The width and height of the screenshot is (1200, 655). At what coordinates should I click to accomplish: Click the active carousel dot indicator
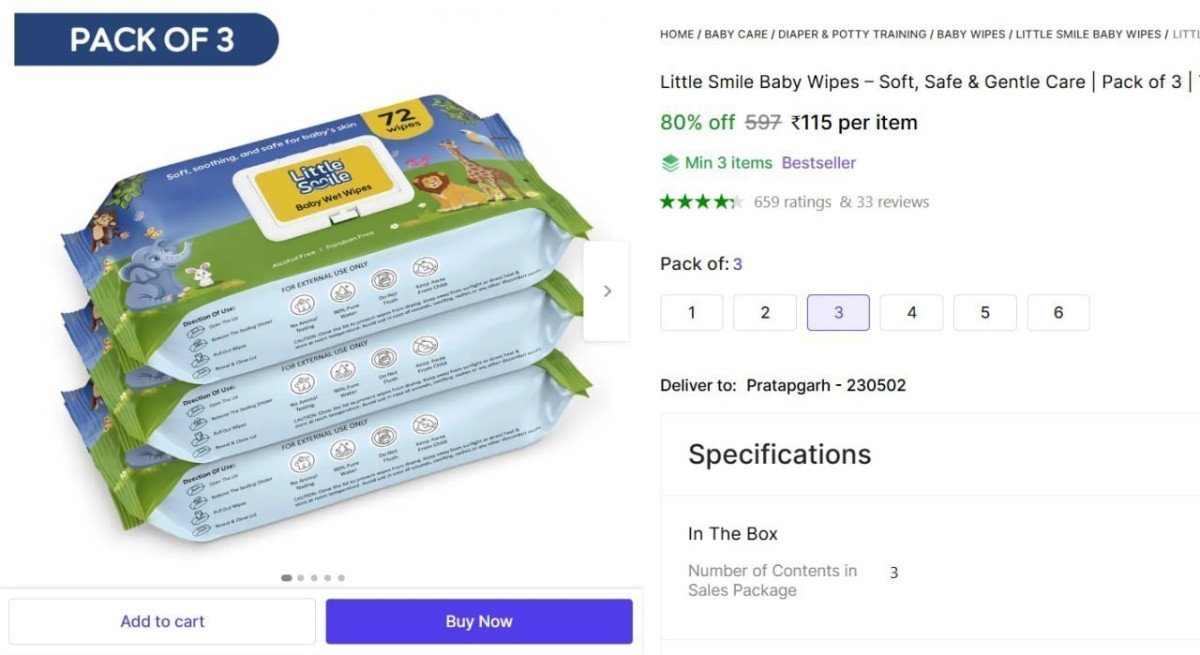coord(286,578)
